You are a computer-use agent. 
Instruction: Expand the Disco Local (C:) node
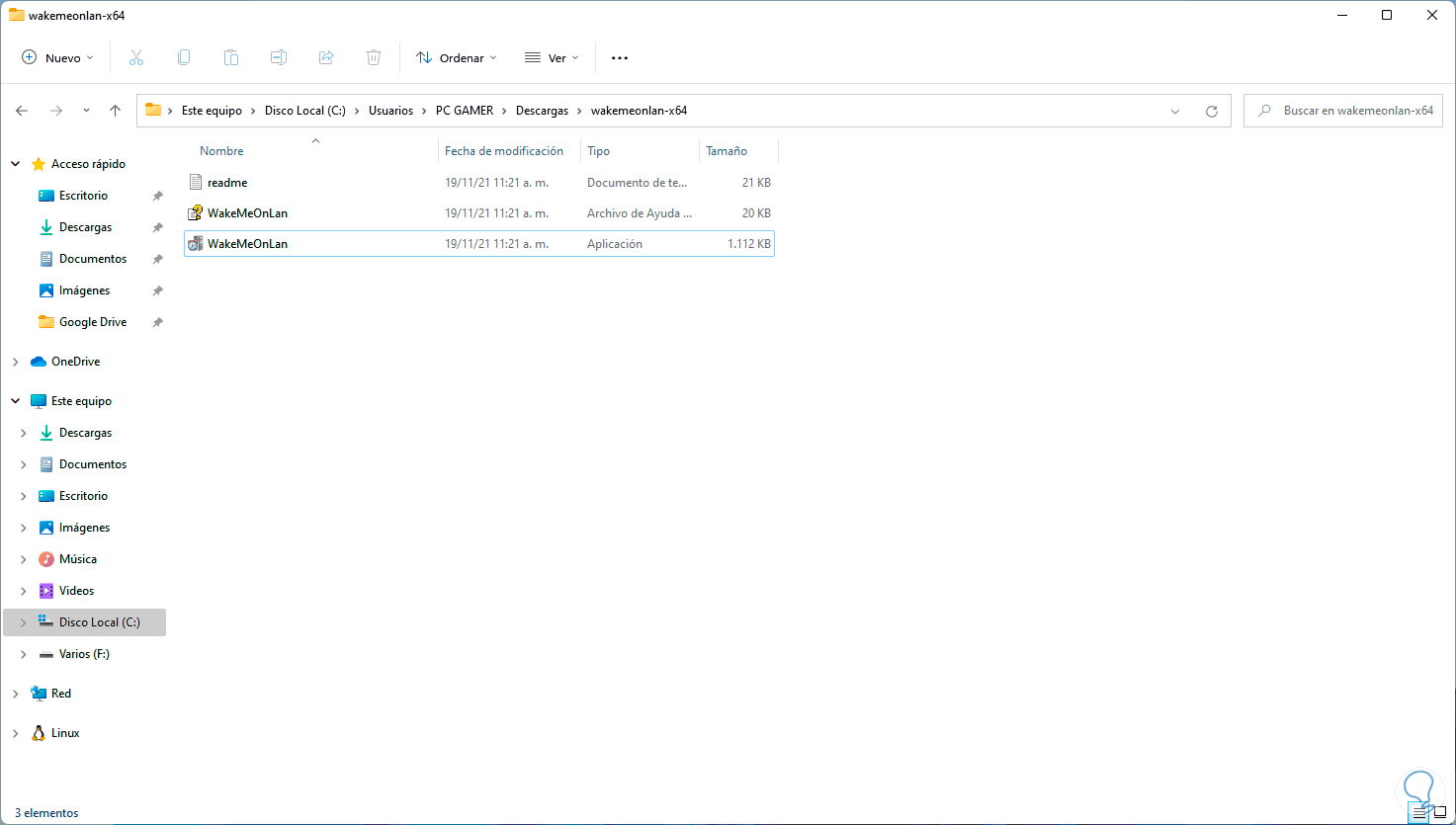click(24, 622)
